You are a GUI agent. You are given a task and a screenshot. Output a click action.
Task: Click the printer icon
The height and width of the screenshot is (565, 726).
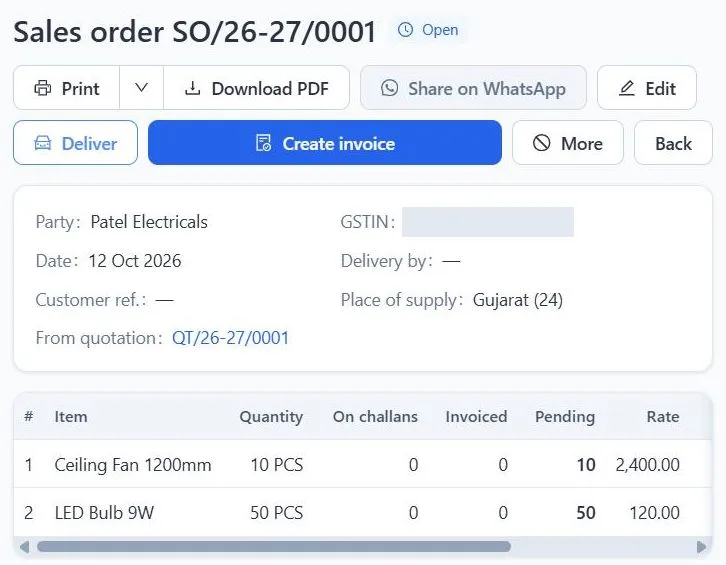[x=43, y=88]
